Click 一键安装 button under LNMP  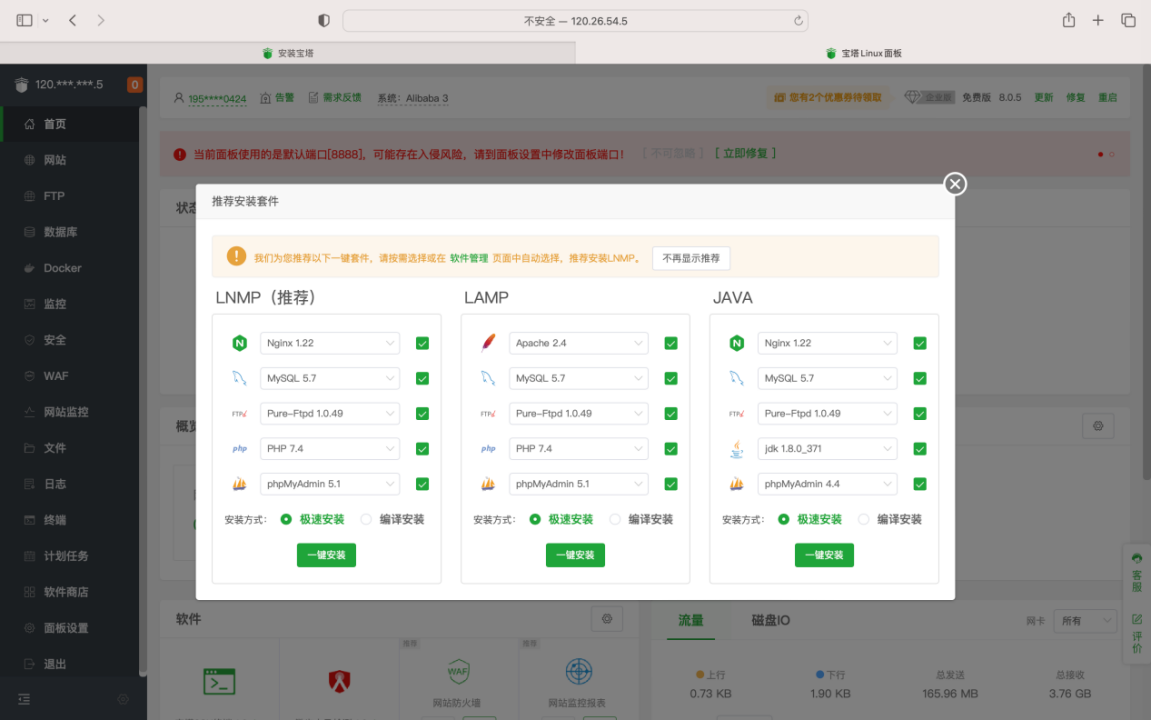click(326, 555)
